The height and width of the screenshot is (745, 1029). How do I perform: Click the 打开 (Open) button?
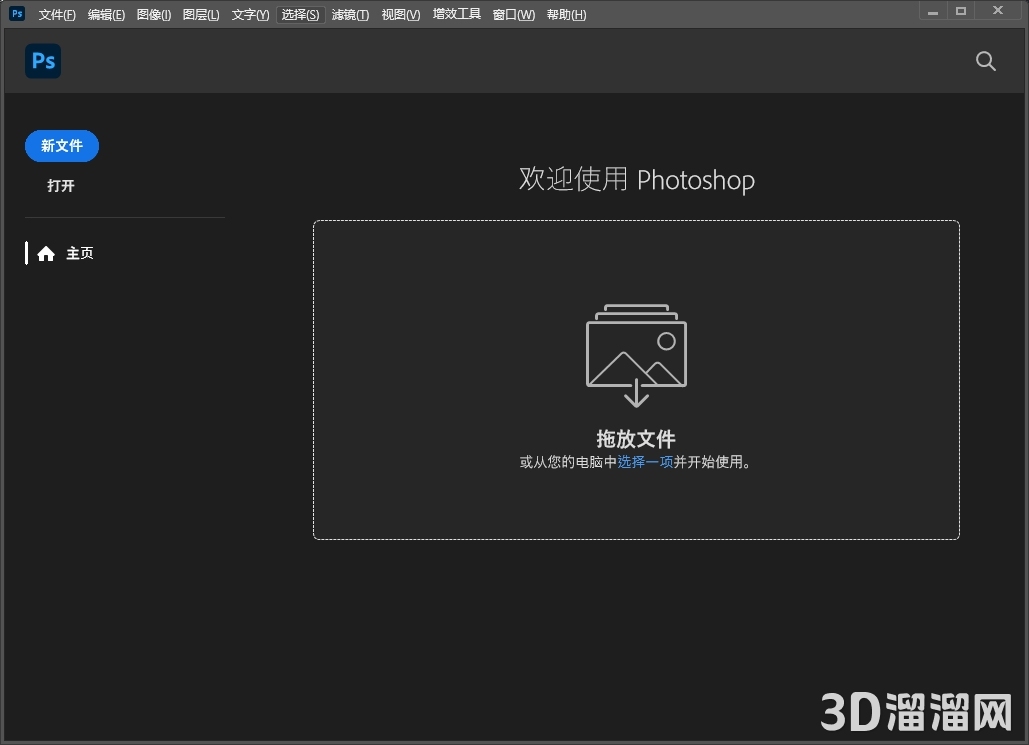[x=60, y=185]
